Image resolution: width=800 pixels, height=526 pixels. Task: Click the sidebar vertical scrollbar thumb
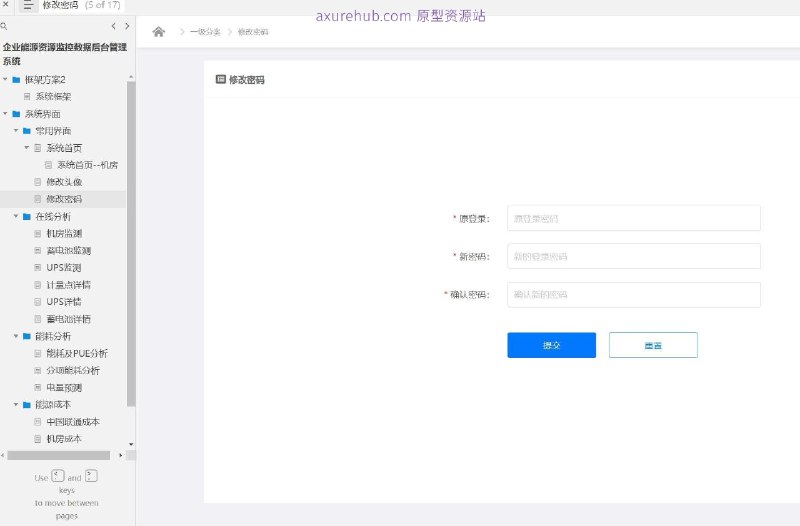pyautogui.click(x=131, y=244)
